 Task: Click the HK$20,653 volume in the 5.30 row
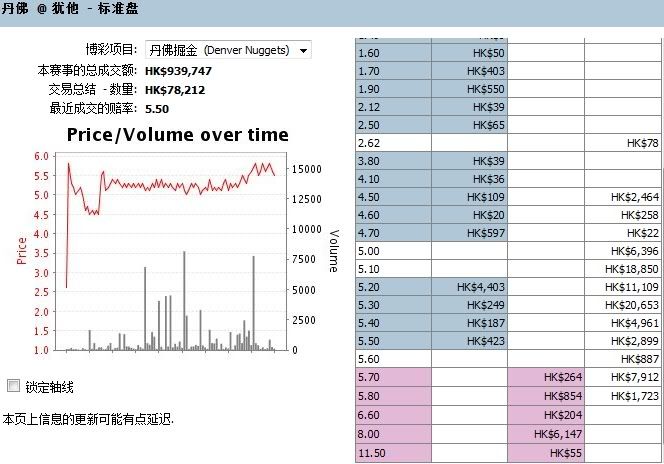coord(627,305)
